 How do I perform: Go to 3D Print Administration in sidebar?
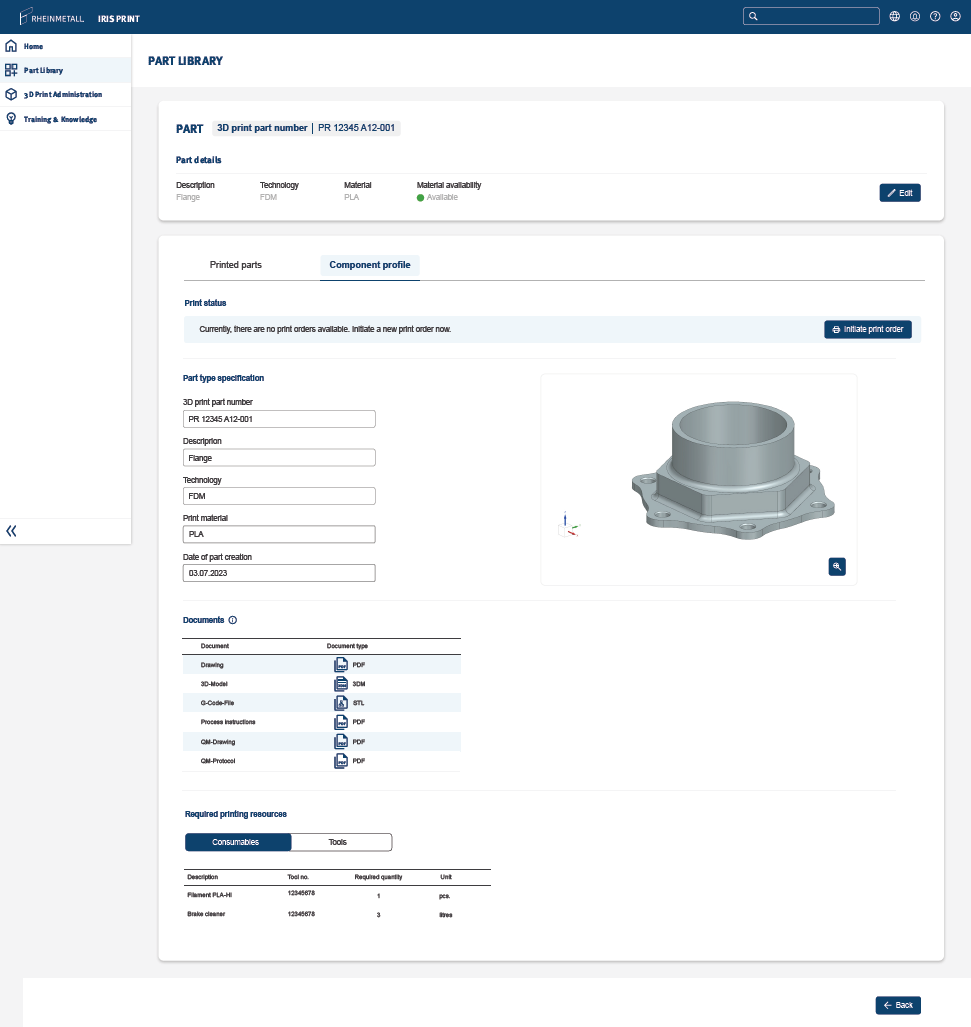point(63,95)
